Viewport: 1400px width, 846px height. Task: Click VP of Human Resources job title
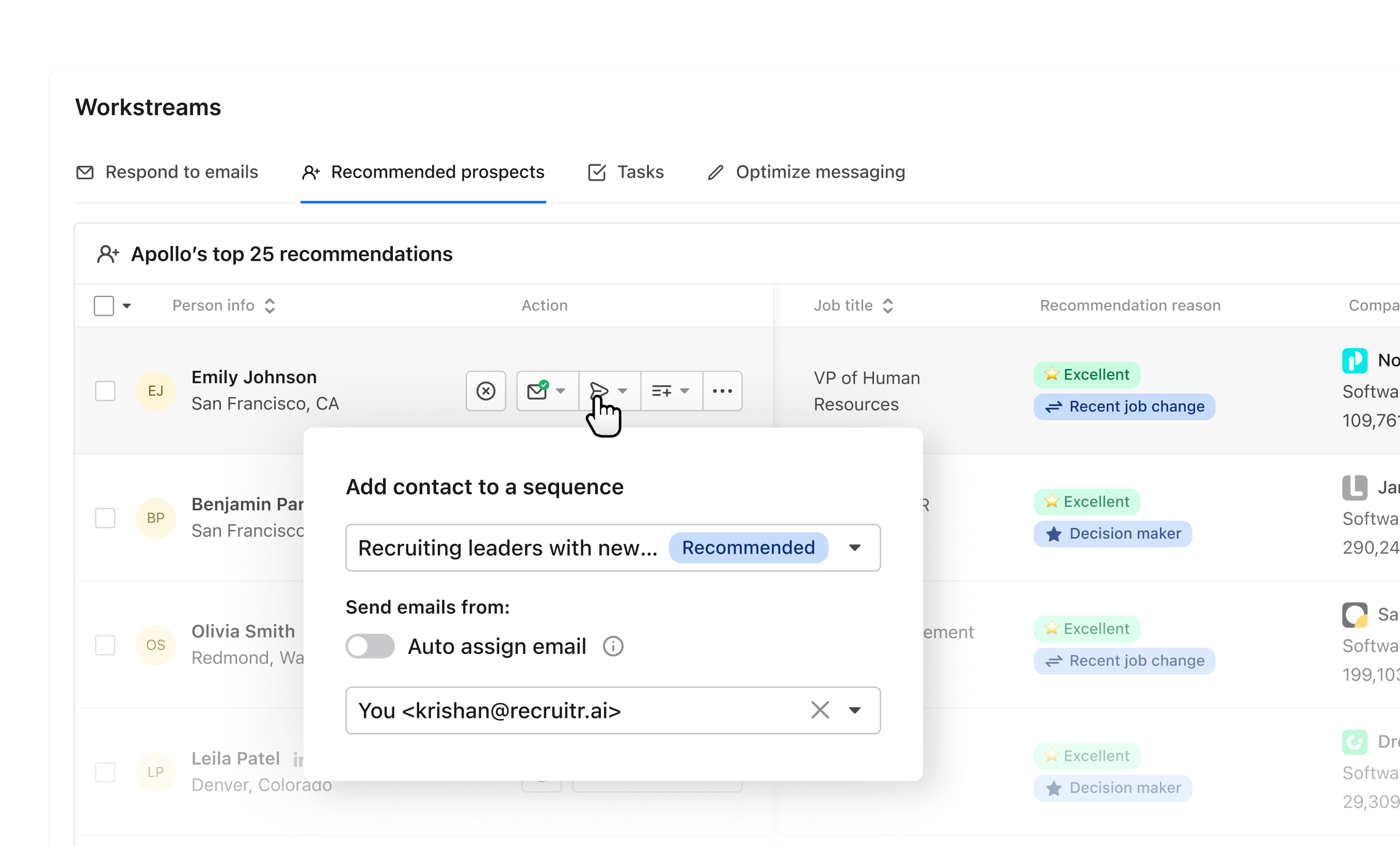click(866, 391)
